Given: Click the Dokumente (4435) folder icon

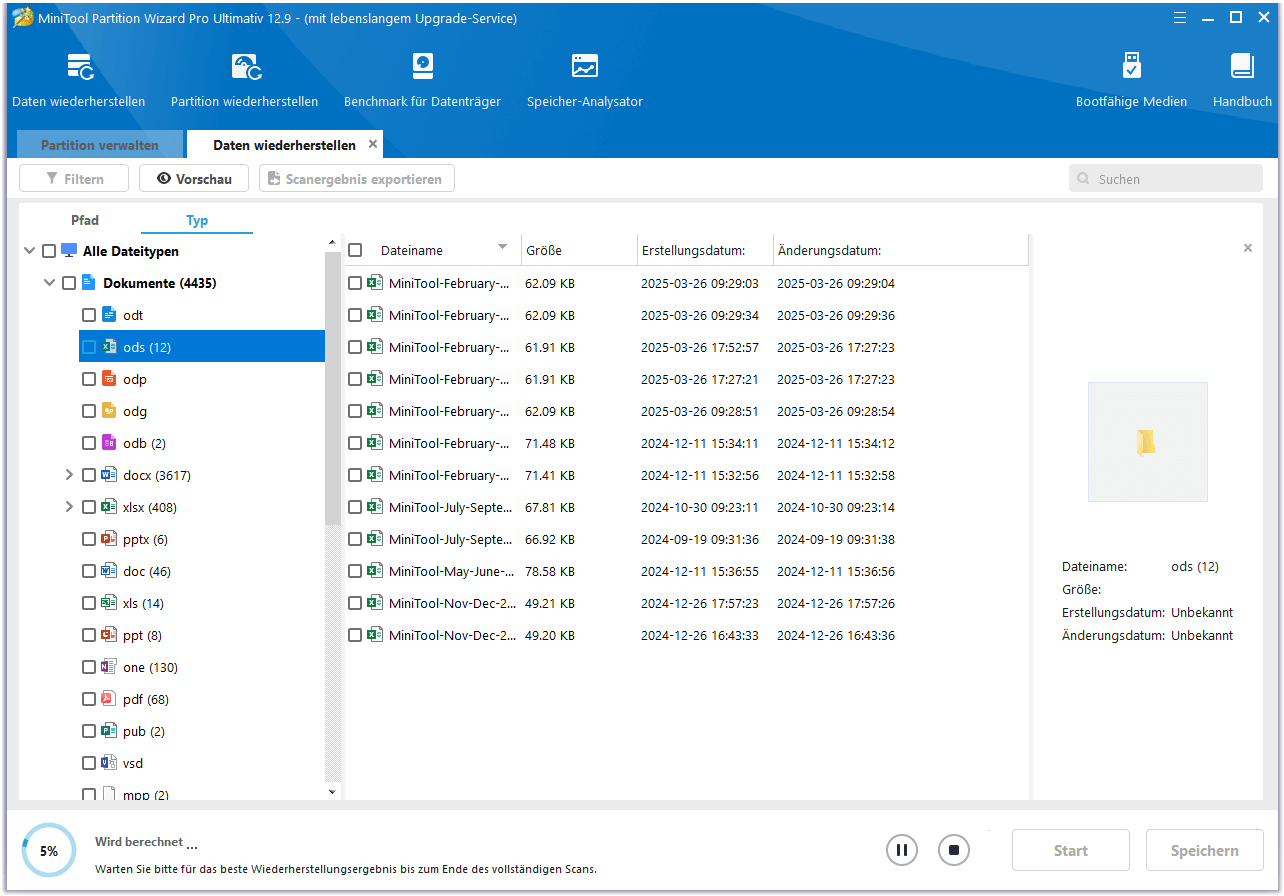Looking at the screenshot, I should tap(89, 283).
